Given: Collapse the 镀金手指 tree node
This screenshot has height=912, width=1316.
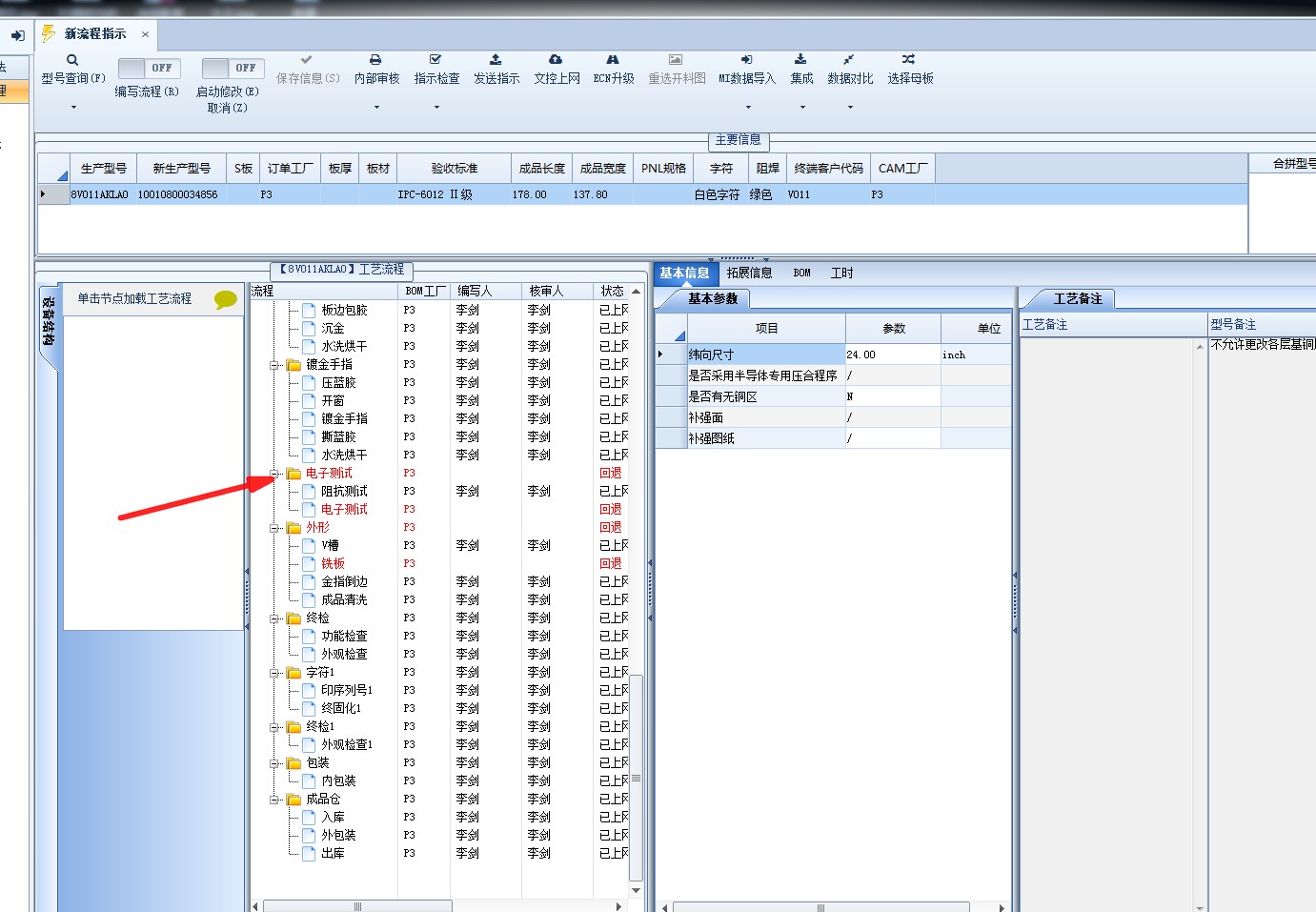Looking at the screenshot, I should [x=274, y=365].
